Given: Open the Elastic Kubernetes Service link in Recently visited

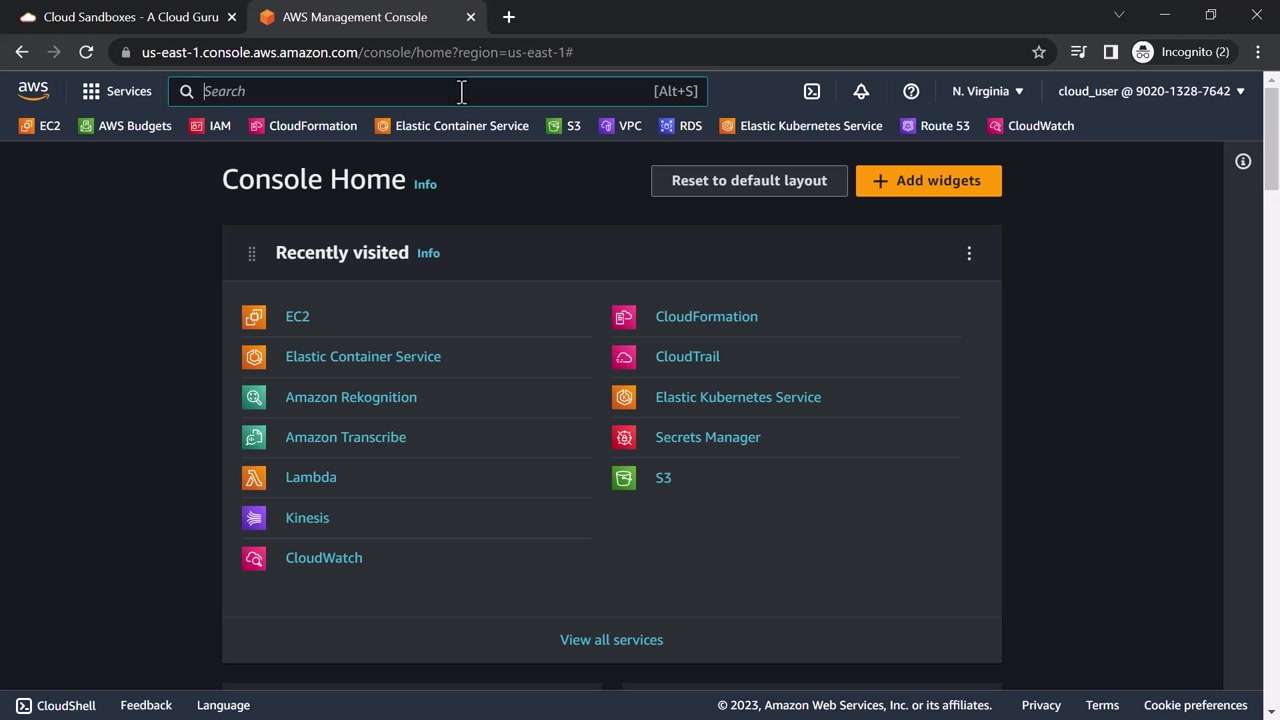Looking at the screenshot, I should [x=738, y=397].
